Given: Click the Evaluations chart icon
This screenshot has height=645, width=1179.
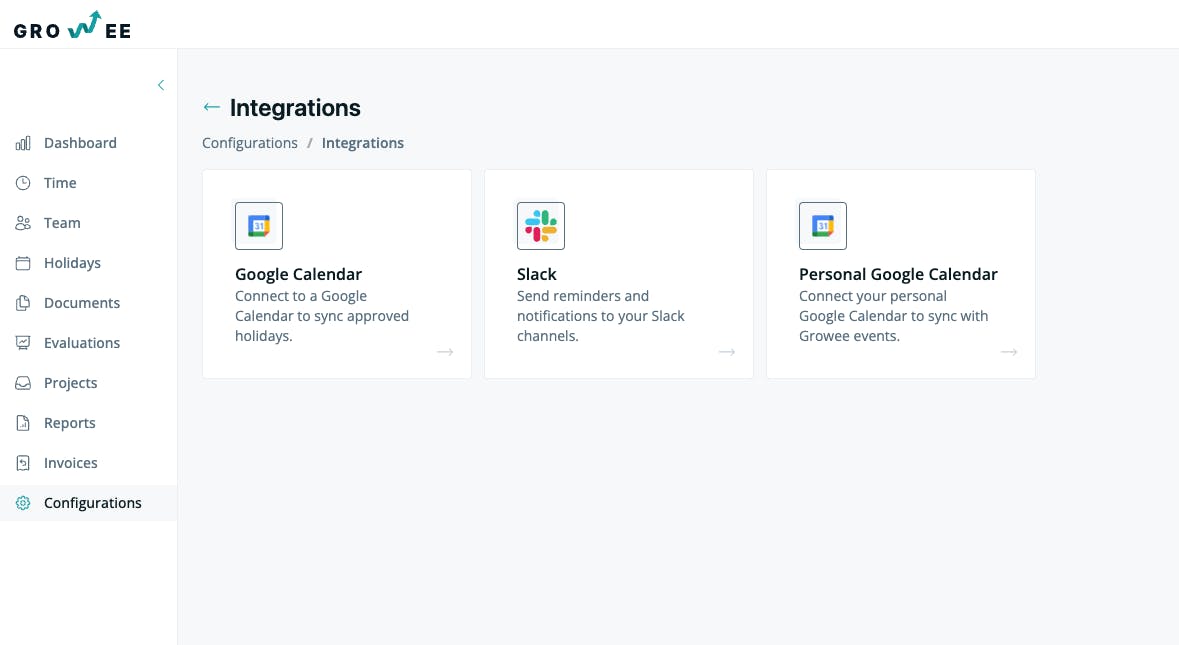Looking at the screenshot, I should pos(23,343).
